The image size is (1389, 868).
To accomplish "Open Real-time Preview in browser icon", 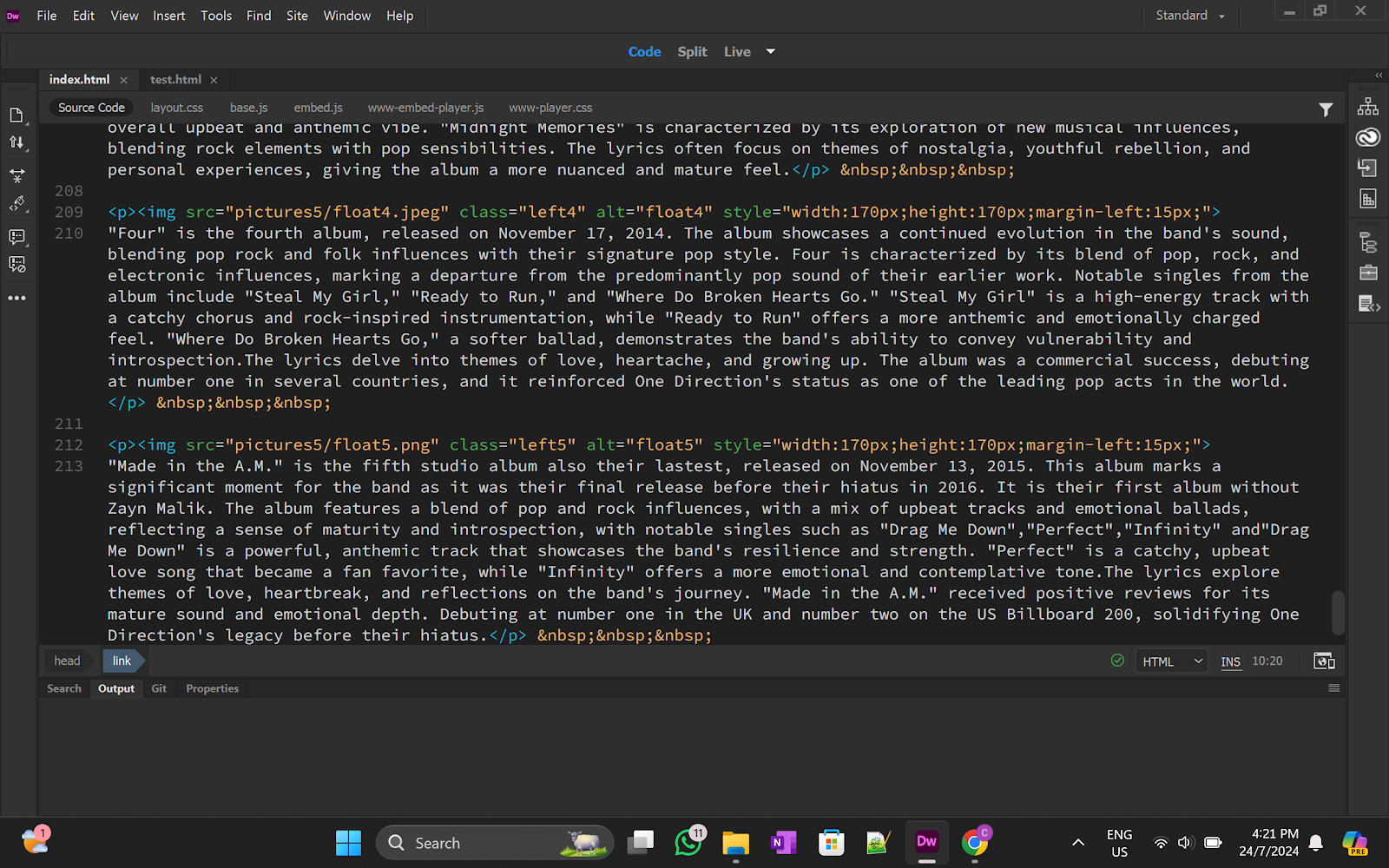I will (x=1324, y=661).
